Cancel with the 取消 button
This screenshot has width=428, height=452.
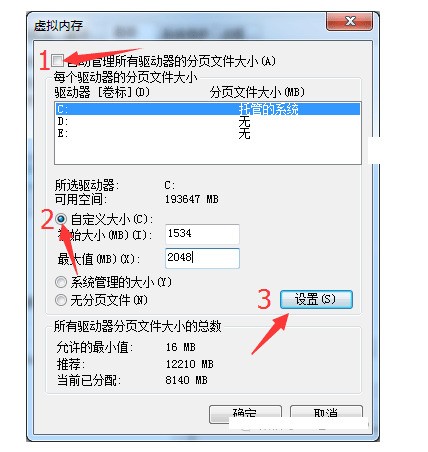click(x=326, y=414)
